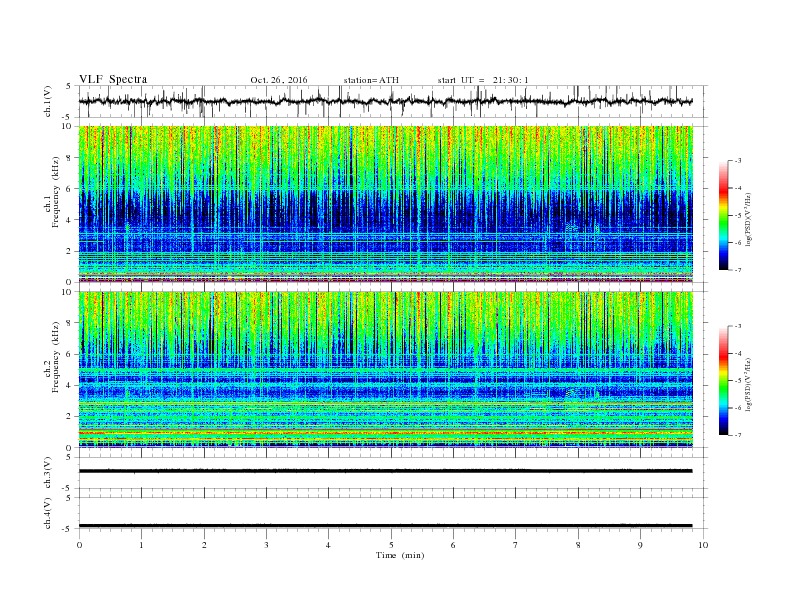Click inside the ch.2 spectrogram panel
The height and width of the screenshot is (612, 792).
click(x=385, y=370)
